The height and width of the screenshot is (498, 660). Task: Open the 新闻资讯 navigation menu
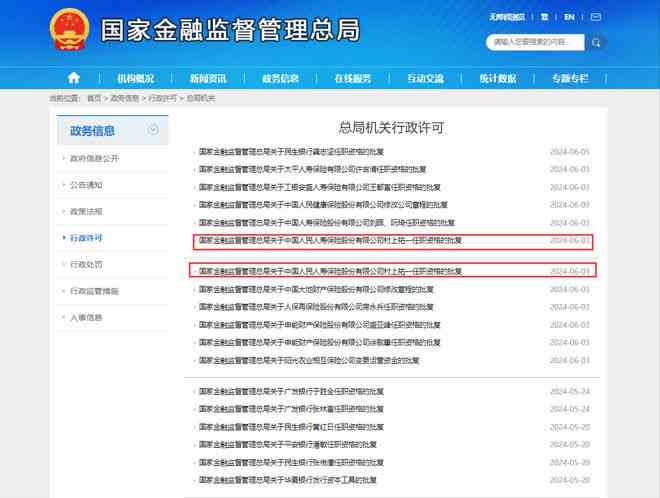(208, 78)
